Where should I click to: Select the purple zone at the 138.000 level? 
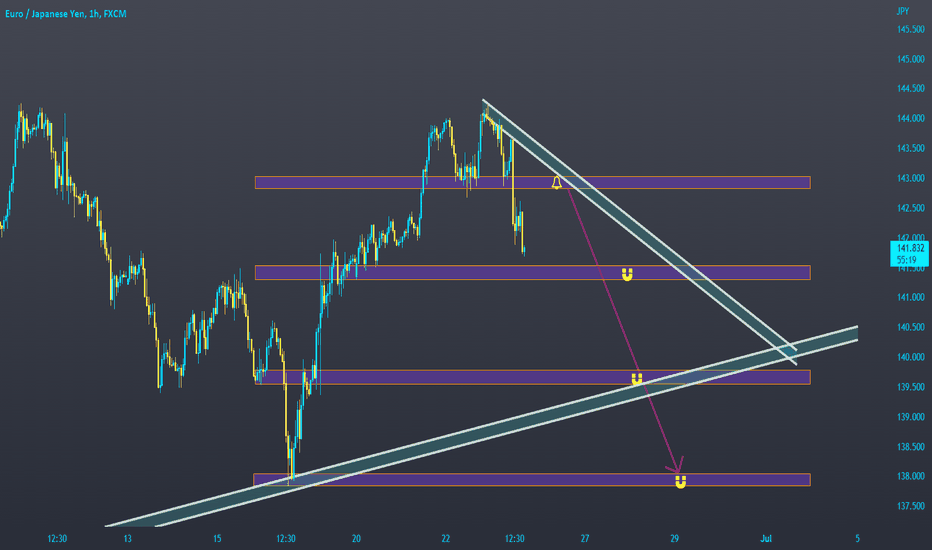click(532, 480)
